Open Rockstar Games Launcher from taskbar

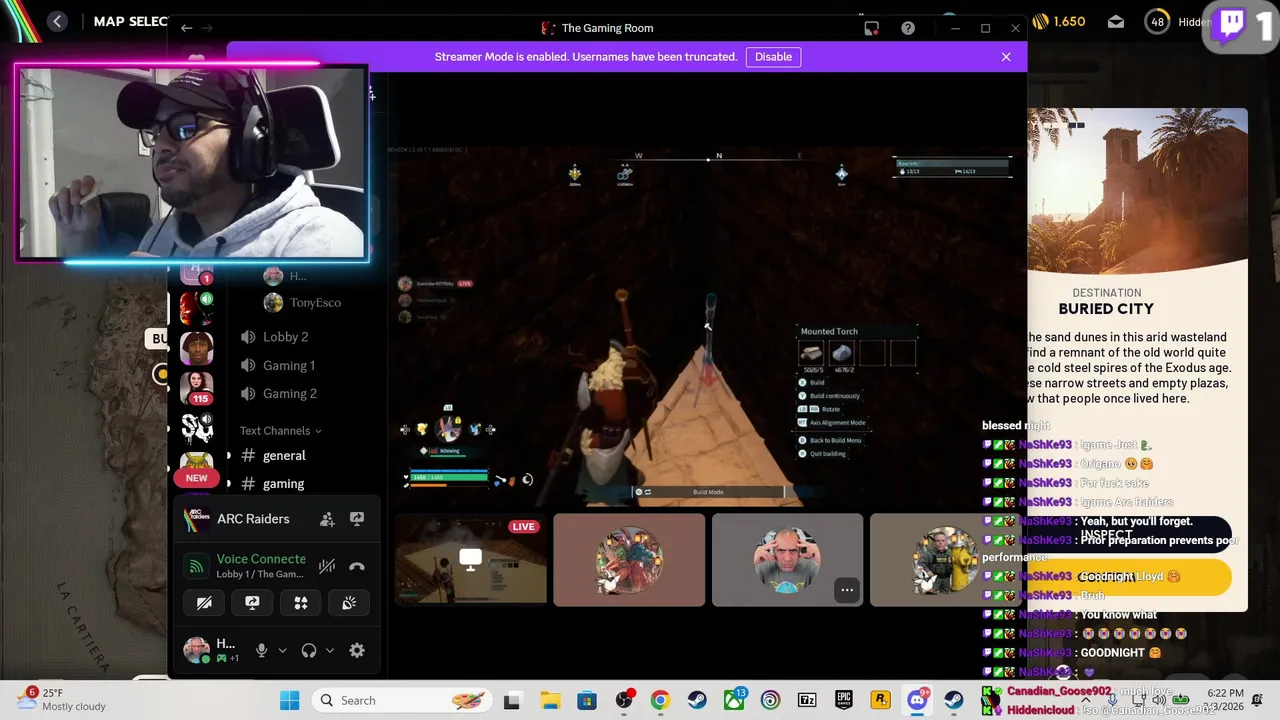point(881,700)
